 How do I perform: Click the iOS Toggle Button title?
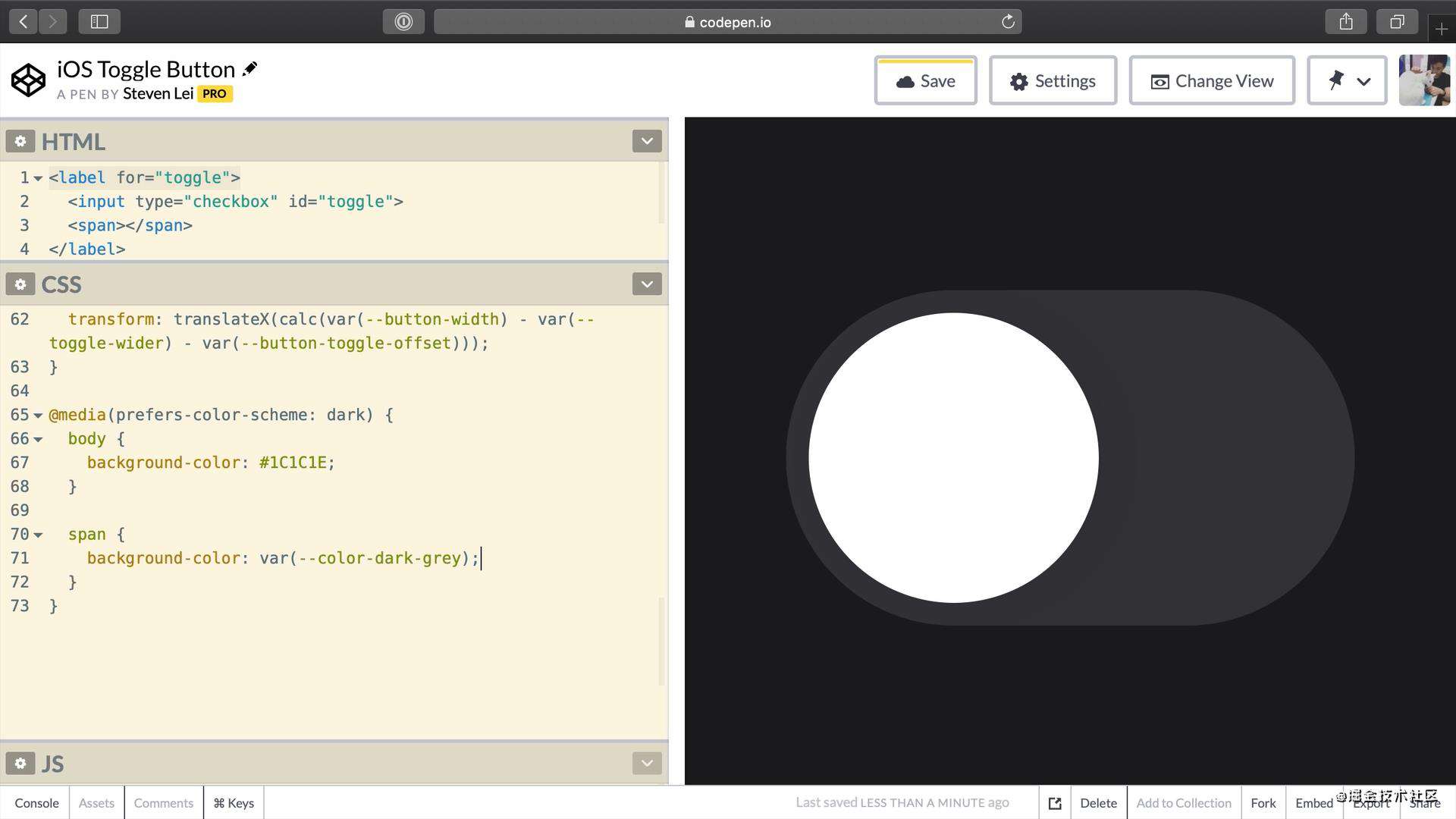(x=146, y=69)
